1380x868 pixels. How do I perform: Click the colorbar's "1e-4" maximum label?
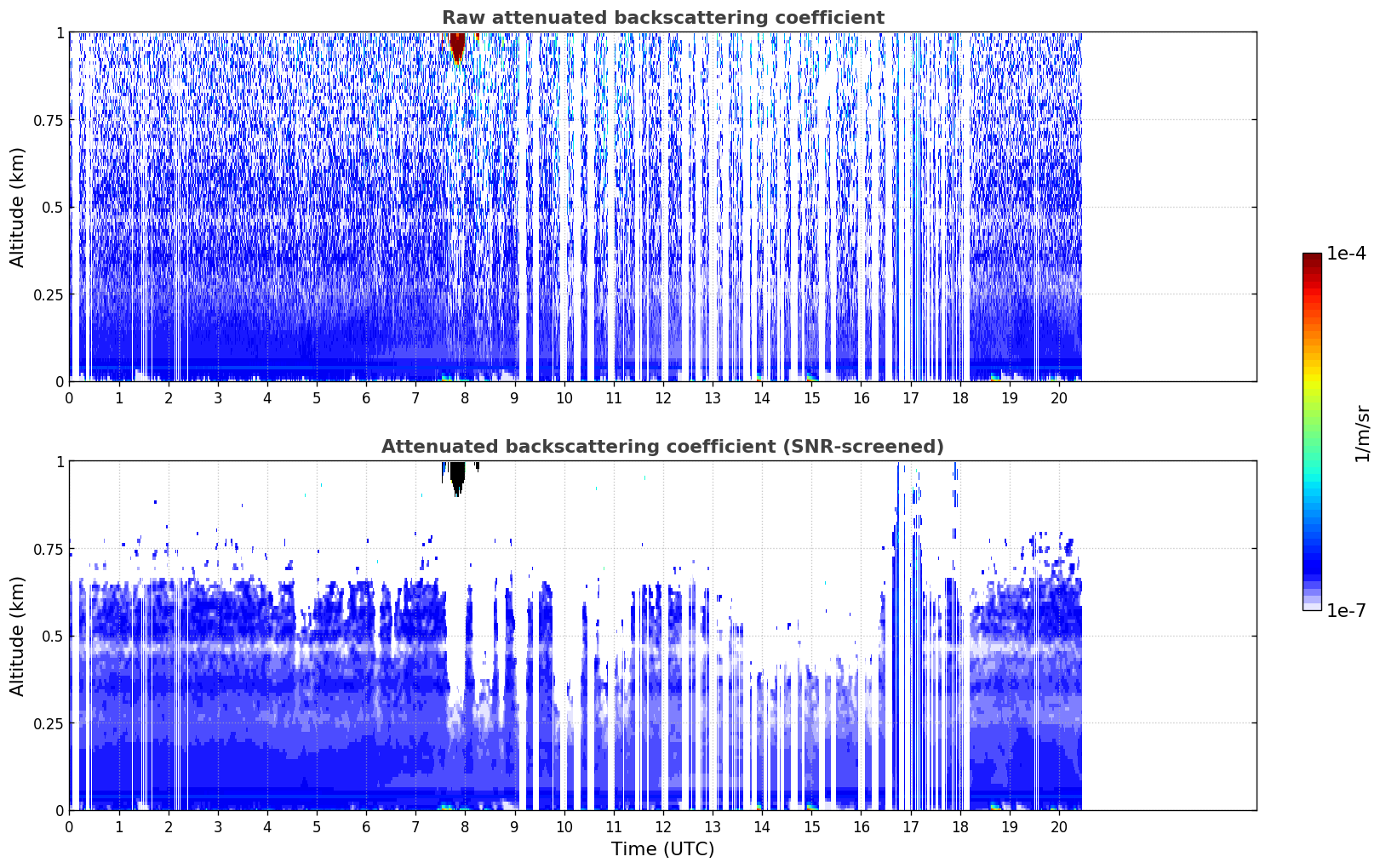tap(1345, 254)
